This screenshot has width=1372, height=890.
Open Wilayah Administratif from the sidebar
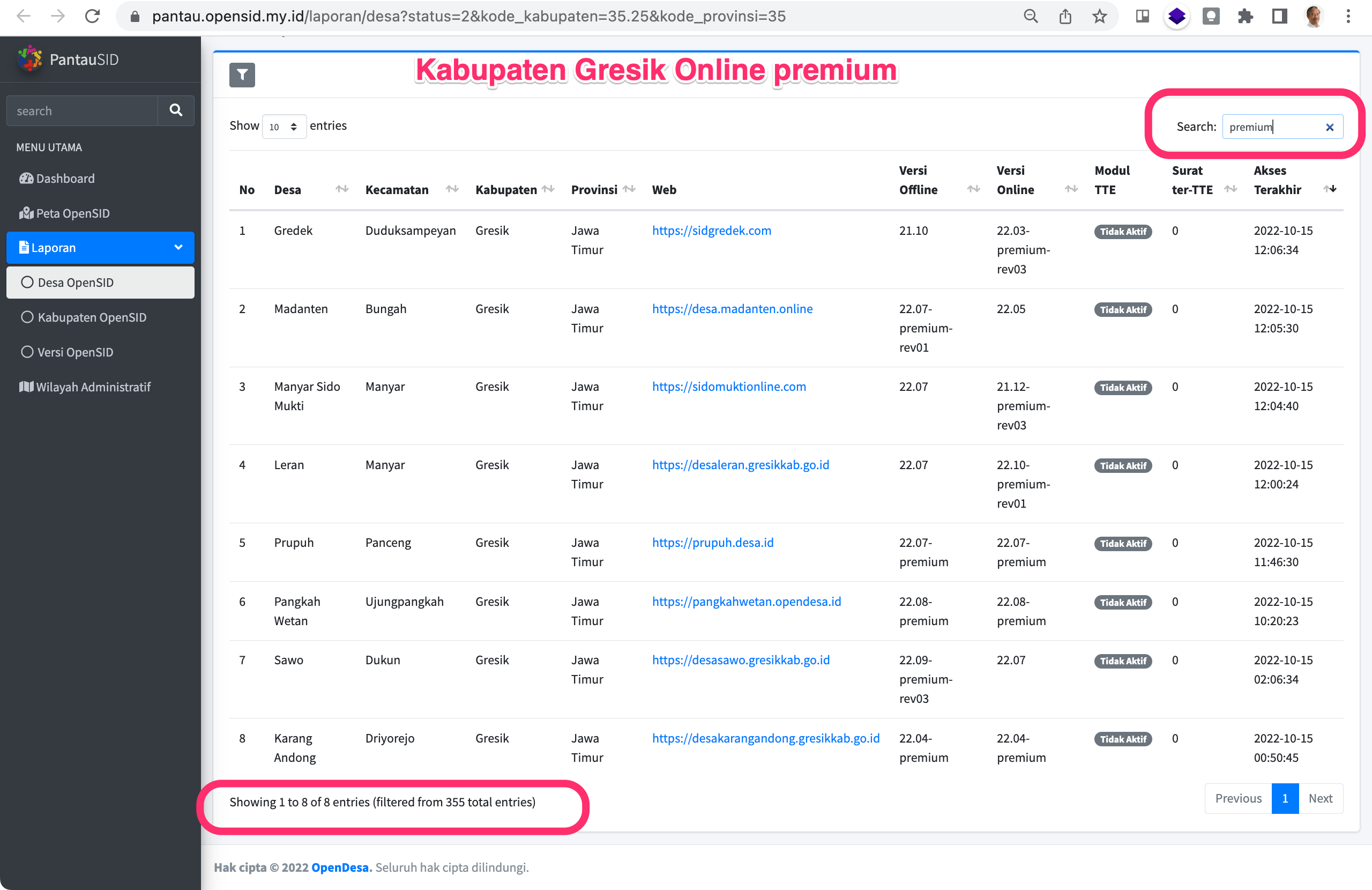pos(93,387)
